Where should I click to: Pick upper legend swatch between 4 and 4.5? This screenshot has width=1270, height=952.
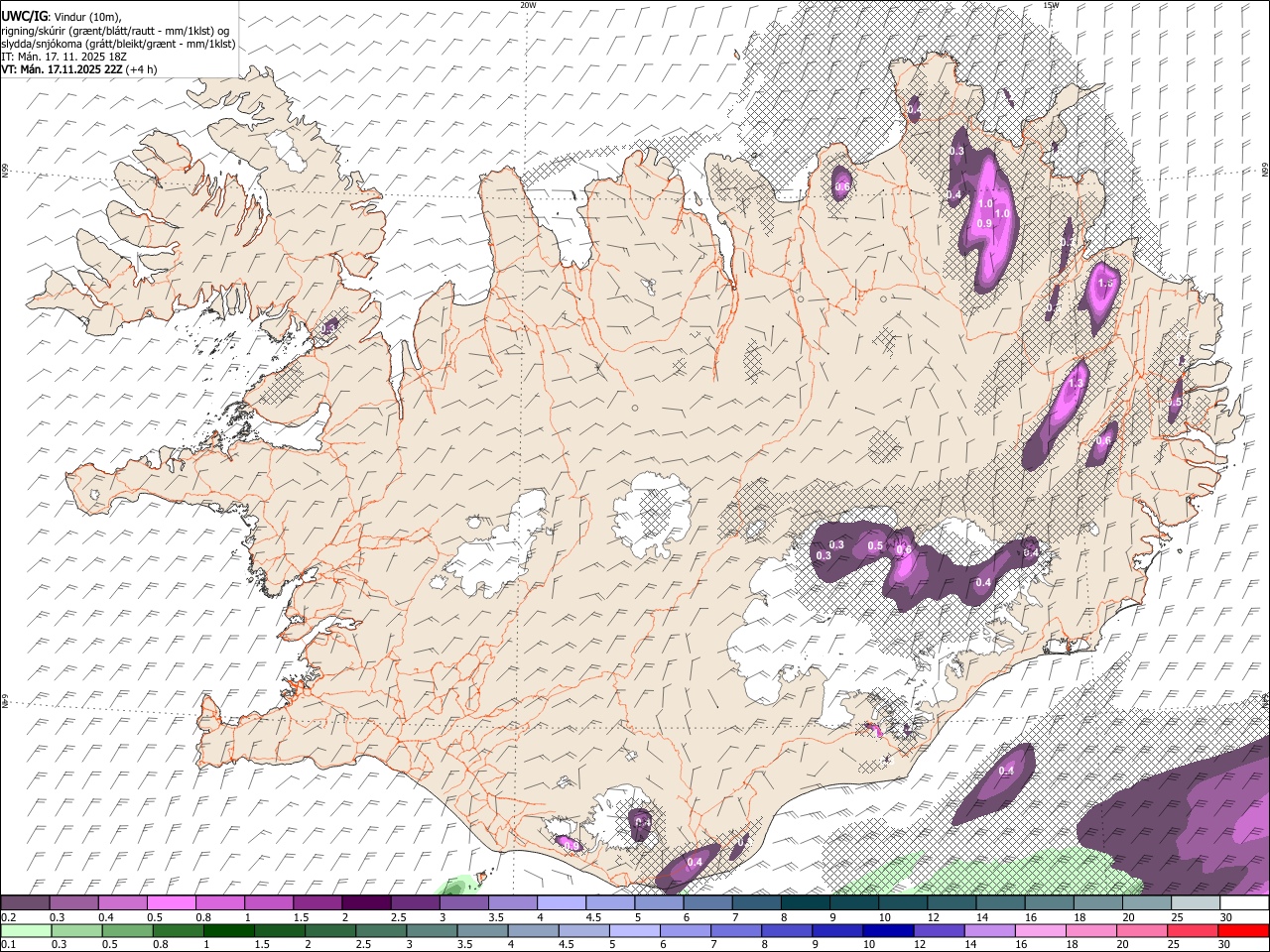[x=561, y=903]
